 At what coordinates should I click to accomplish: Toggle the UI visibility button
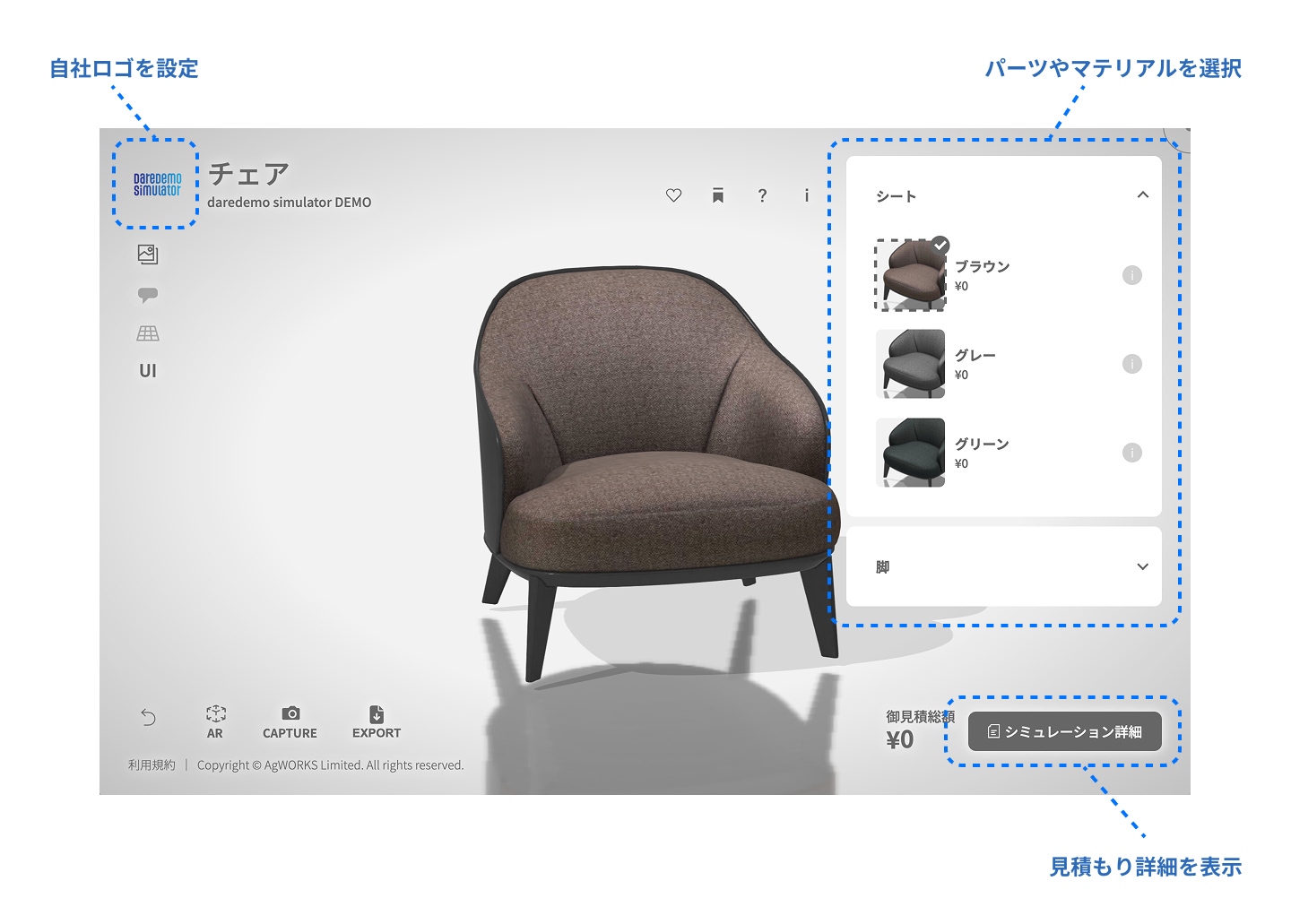[148, 371]
